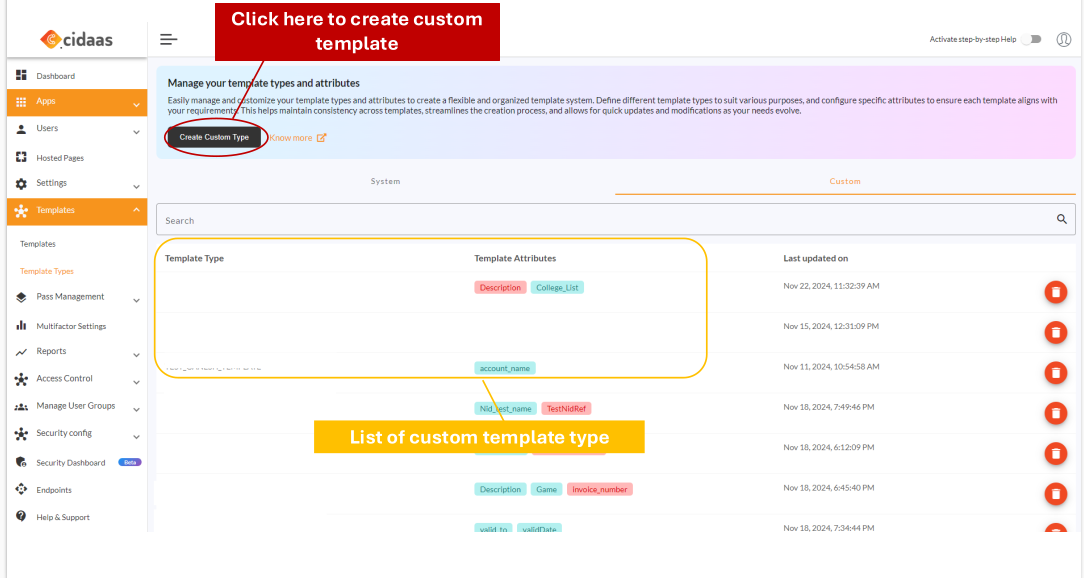Expand the Users sidebar section
This screenshot has height=578, width=1084.
point(21,129)
